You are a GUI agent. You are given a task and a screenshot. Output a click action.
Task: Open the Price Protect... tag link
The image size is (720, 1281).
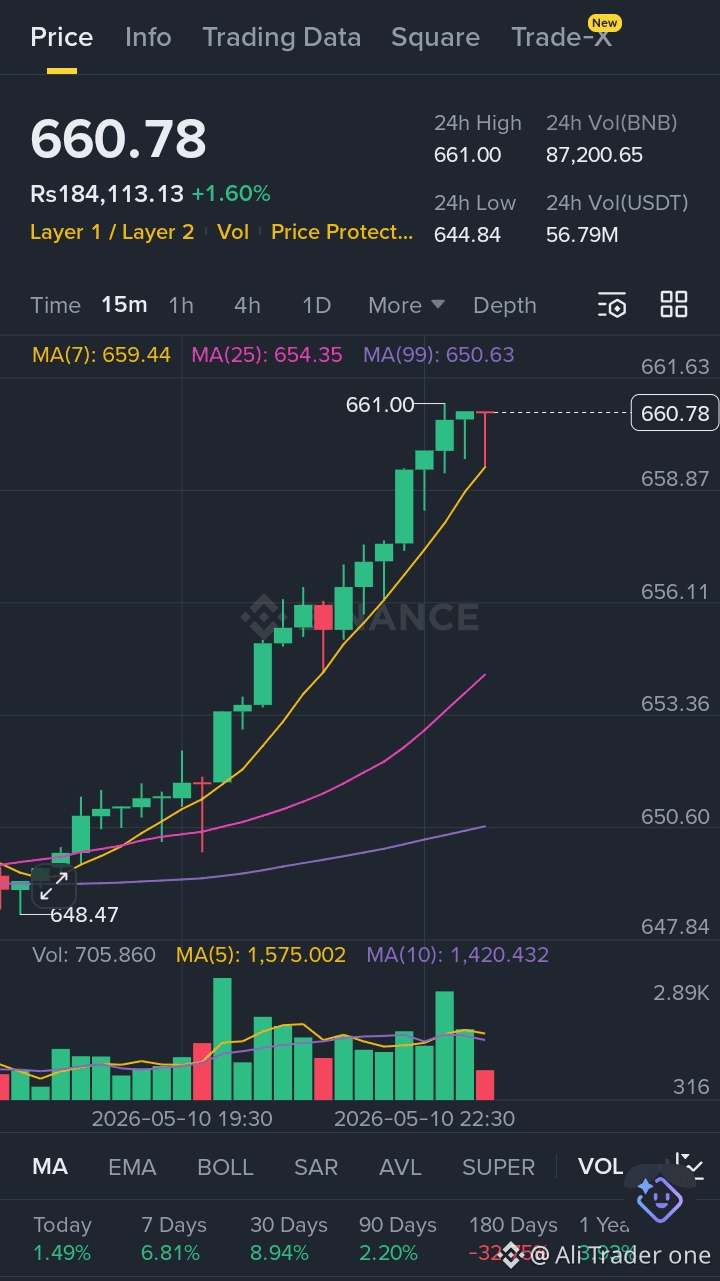[342, 232]
